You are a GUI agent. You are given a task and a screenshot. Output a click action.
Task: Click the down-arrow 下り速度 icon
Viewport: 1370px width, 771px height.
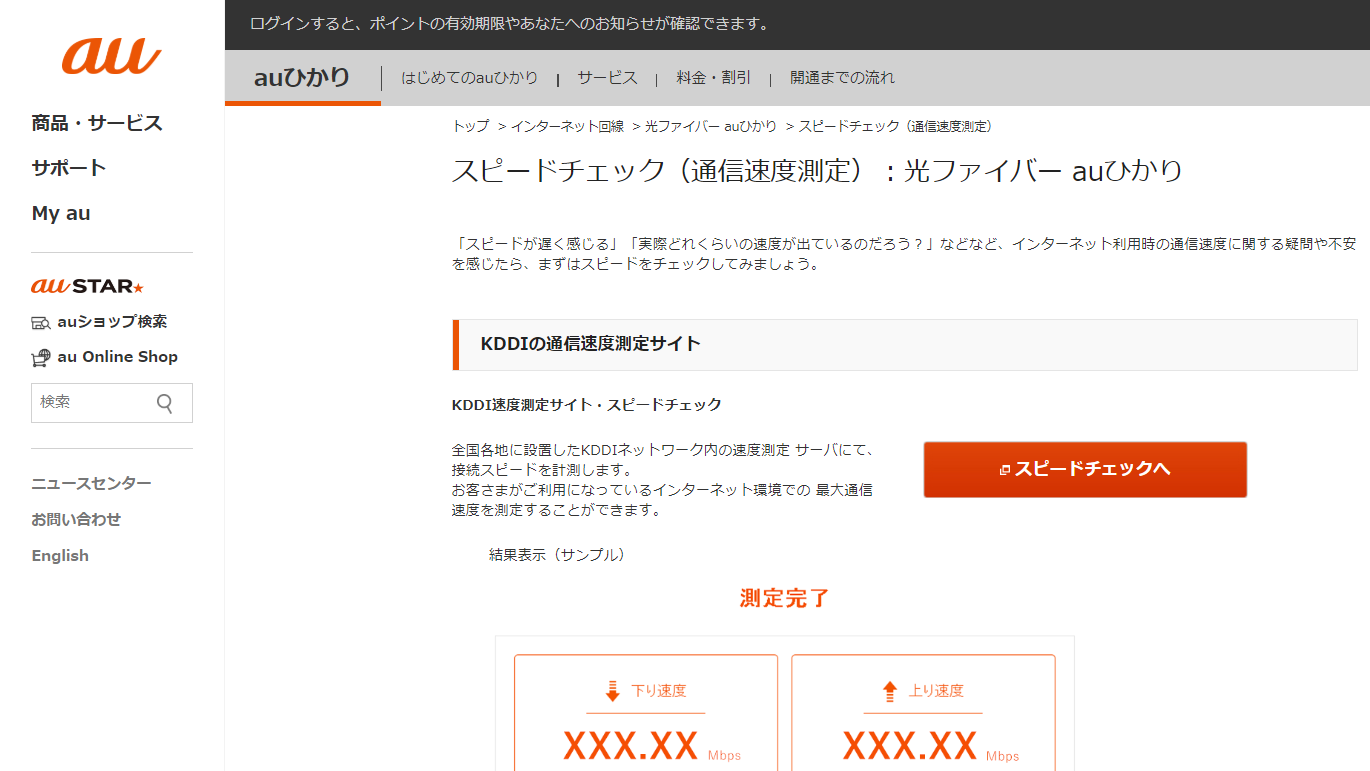(613, 691)
